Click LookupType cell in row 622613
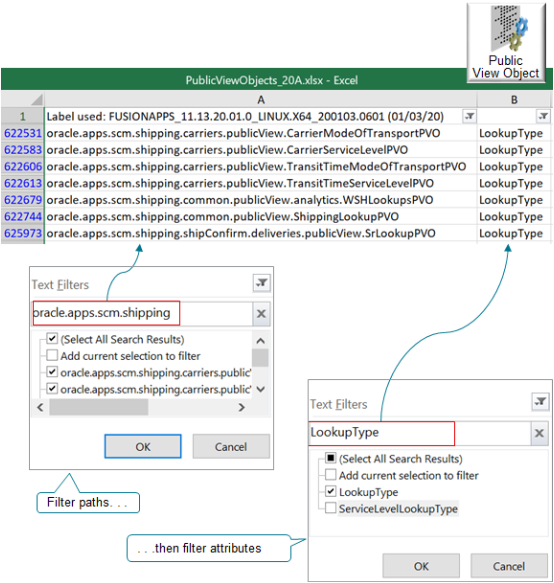The height and width of the screenshot is (583, 554). [x=514, y=183]
